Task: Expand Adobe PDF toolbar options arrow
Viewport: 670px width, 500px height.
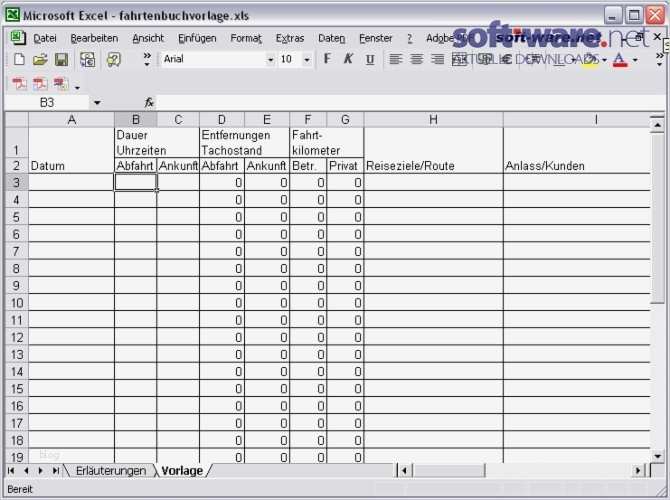Action: coord(77,88)
